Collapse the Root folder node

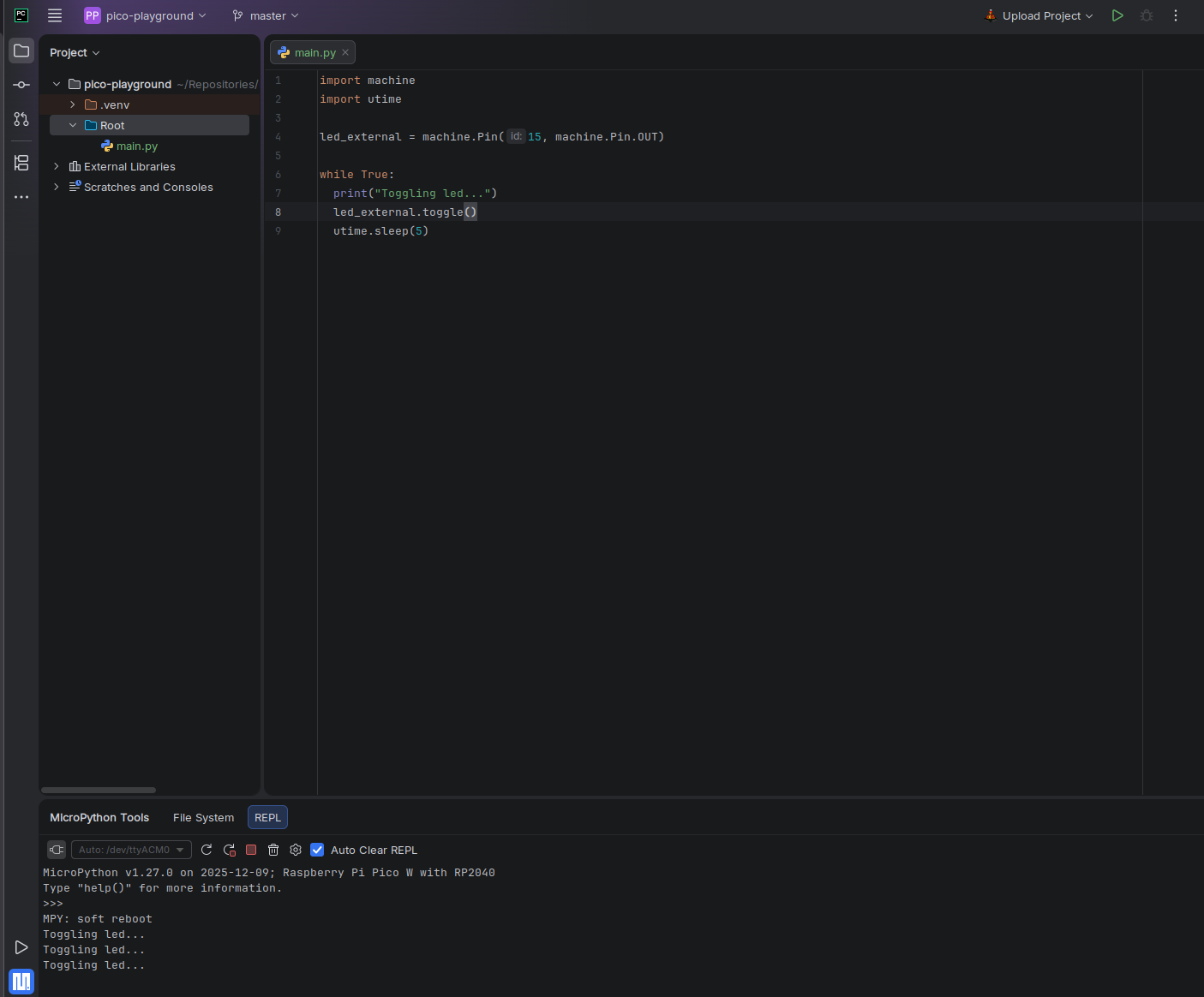click(73, 125)
